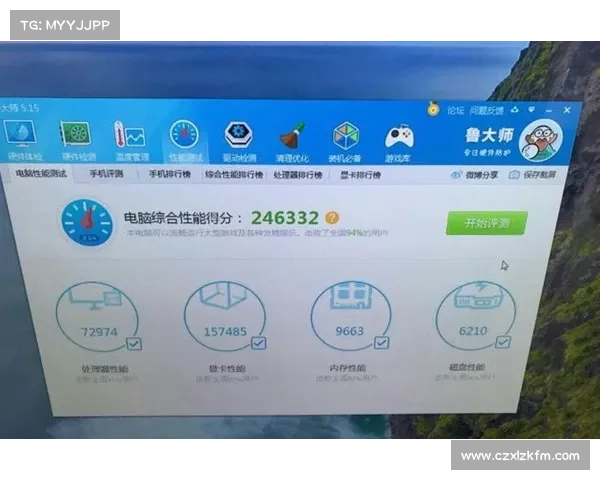Click the save screenshot camera icon
This screenshot has width=600, height=480.
[x=514, y=175]
